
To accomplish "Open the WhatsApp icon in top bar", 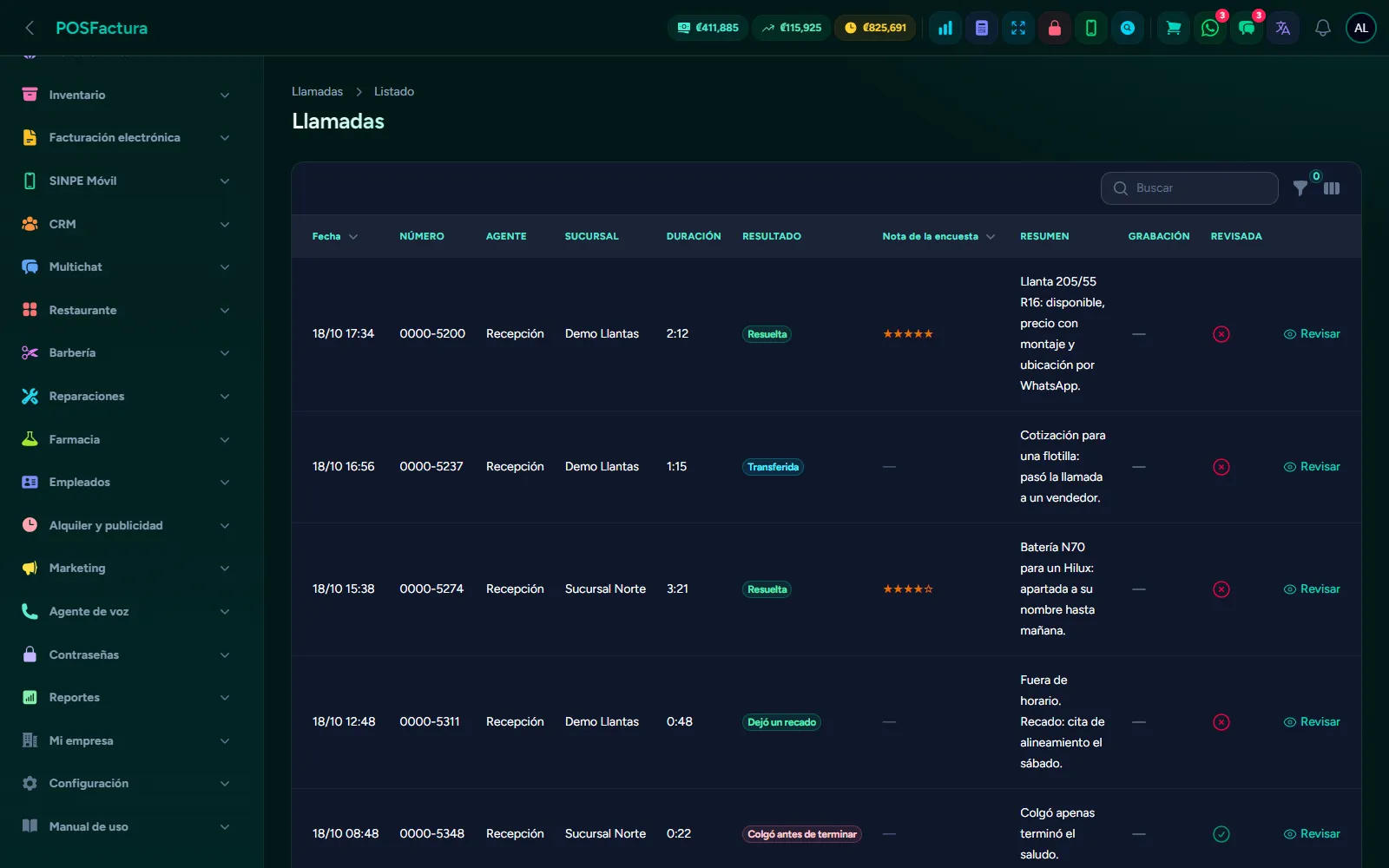I will point(1209,28).
